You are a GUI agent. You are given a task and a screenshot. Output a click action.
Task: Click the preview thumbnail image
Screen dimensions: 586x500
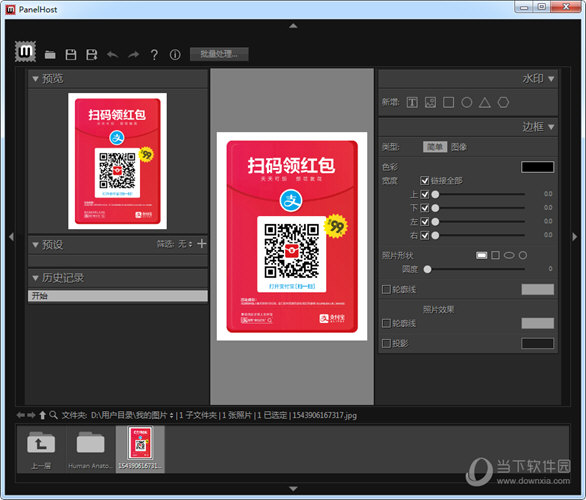(117, 161)
